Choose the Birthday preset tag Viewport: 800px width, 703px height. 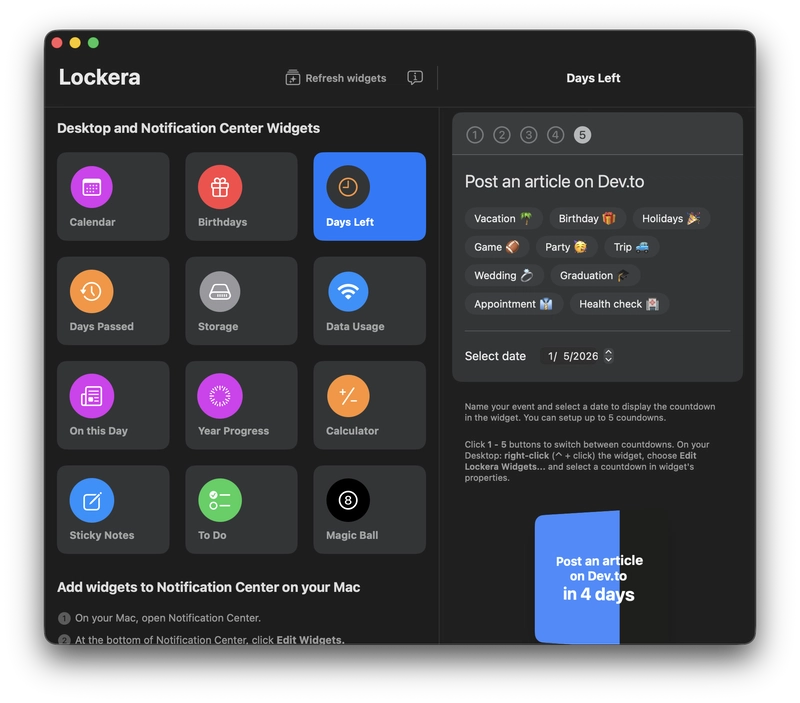(x=587, y=218)
